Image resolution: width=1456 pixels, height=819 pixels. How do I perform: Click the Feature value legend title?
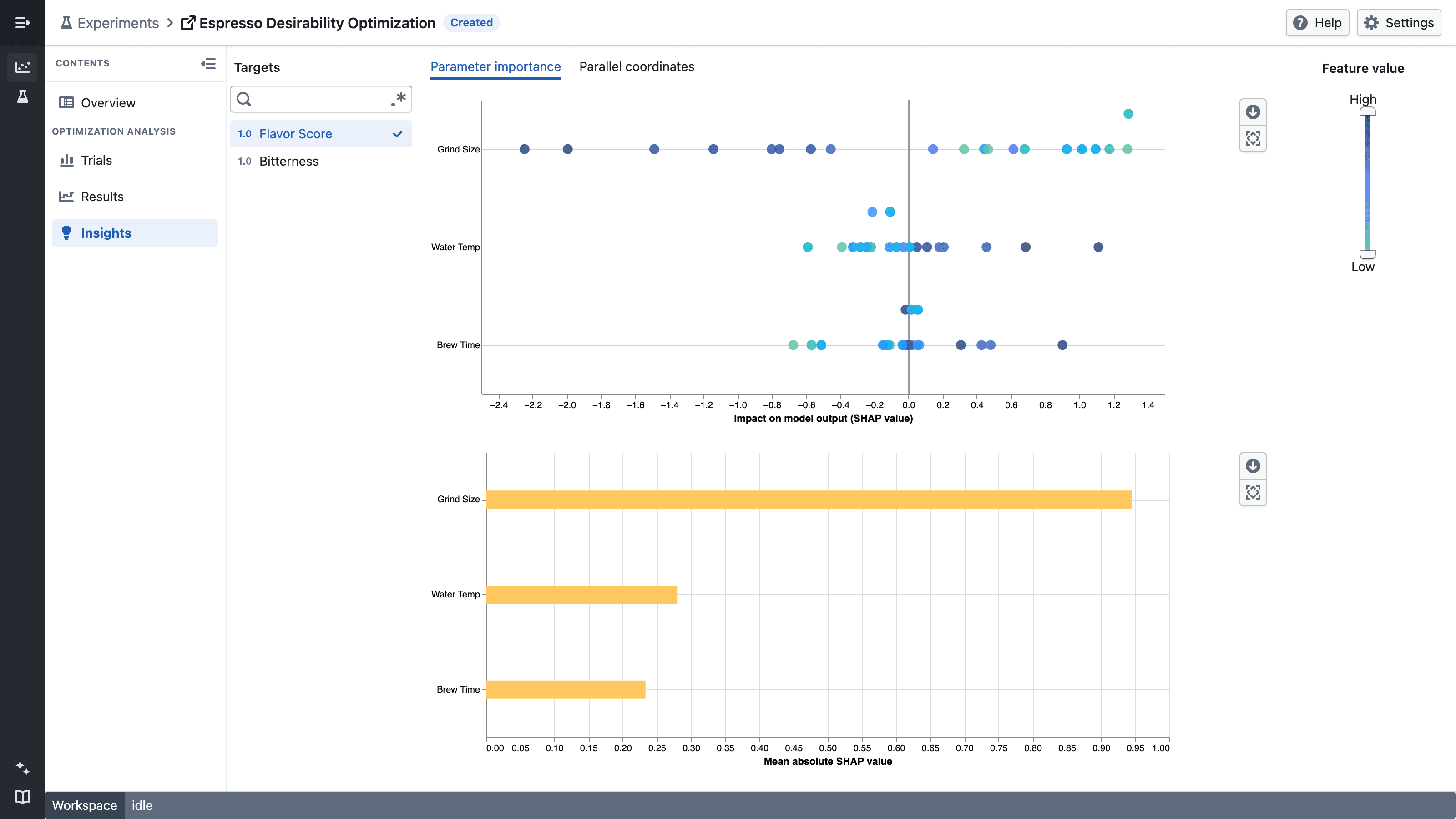(x=1363, y=68)
